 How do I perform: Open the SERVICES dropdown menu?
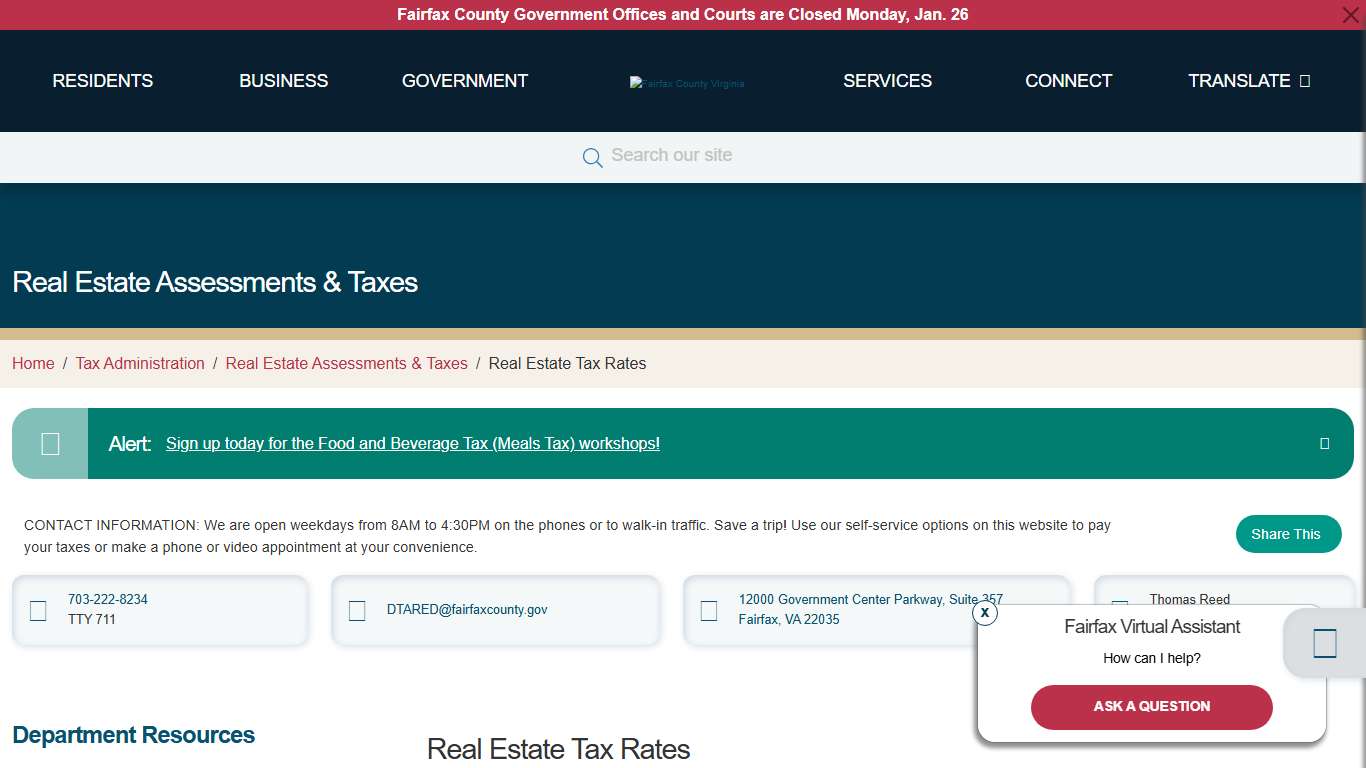pos(887,81)
